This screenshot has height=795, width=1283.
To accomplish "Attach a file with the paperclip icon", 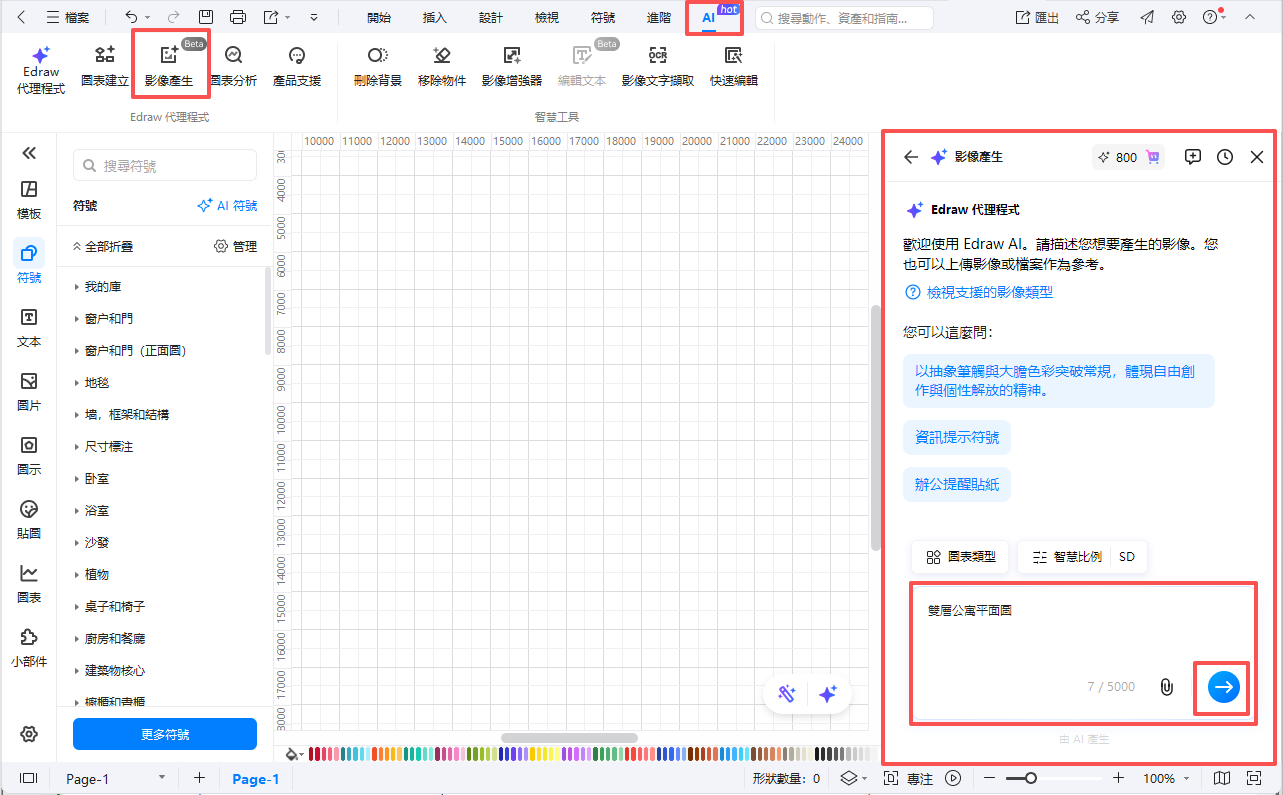I will pyautogui.click(x=1166, y=687).
